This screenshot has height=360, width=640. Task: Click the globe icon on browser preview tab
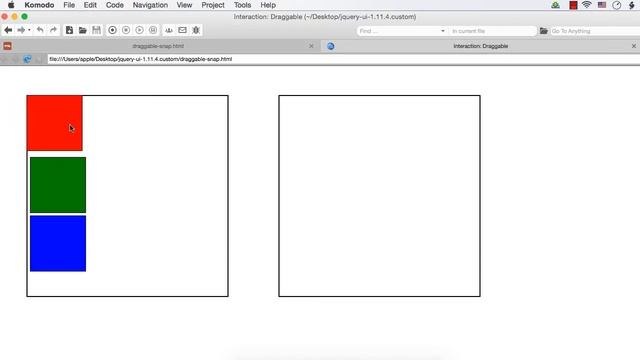(x=331, y=46)
